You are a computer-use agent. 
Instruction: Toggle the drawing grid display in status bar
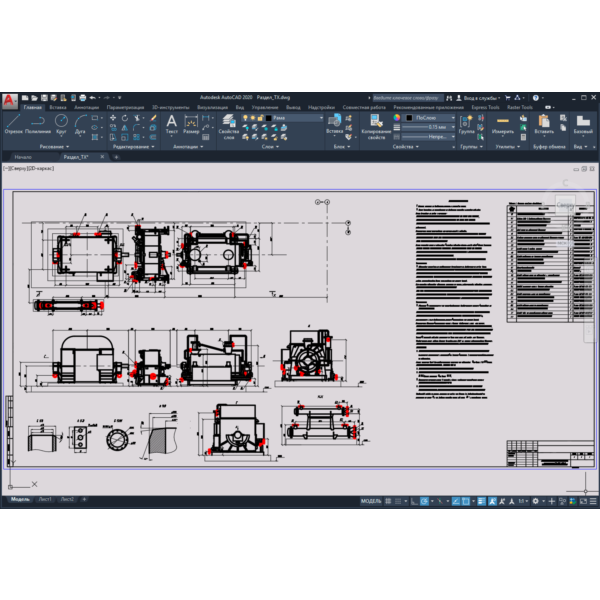click(388, 501)
